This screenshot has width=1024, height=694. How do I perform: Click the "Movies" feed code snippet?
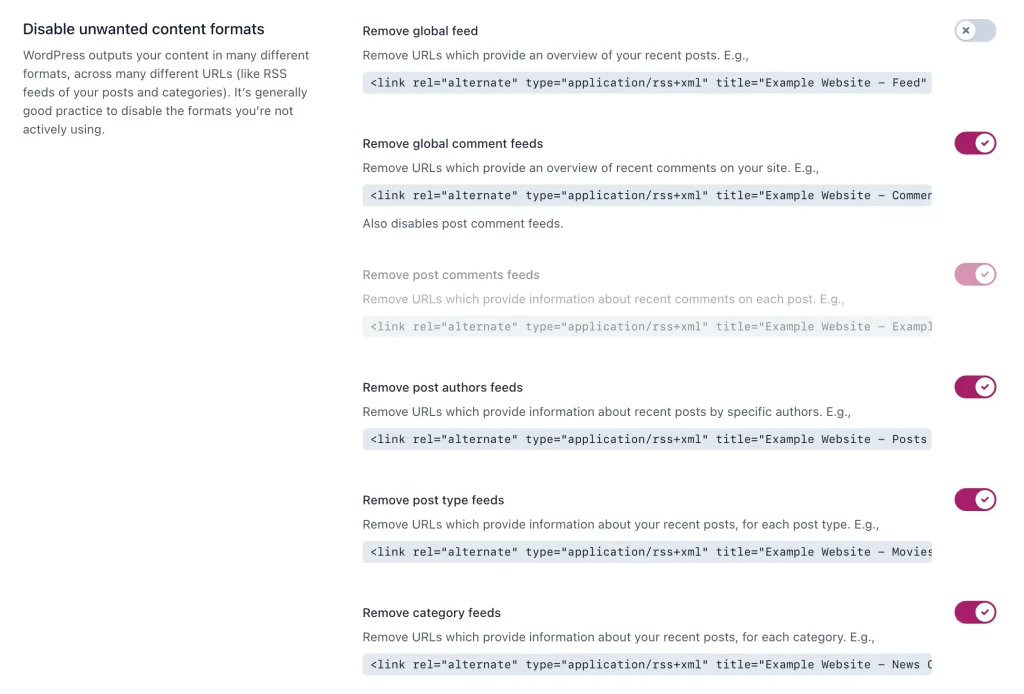pos(646,551)
